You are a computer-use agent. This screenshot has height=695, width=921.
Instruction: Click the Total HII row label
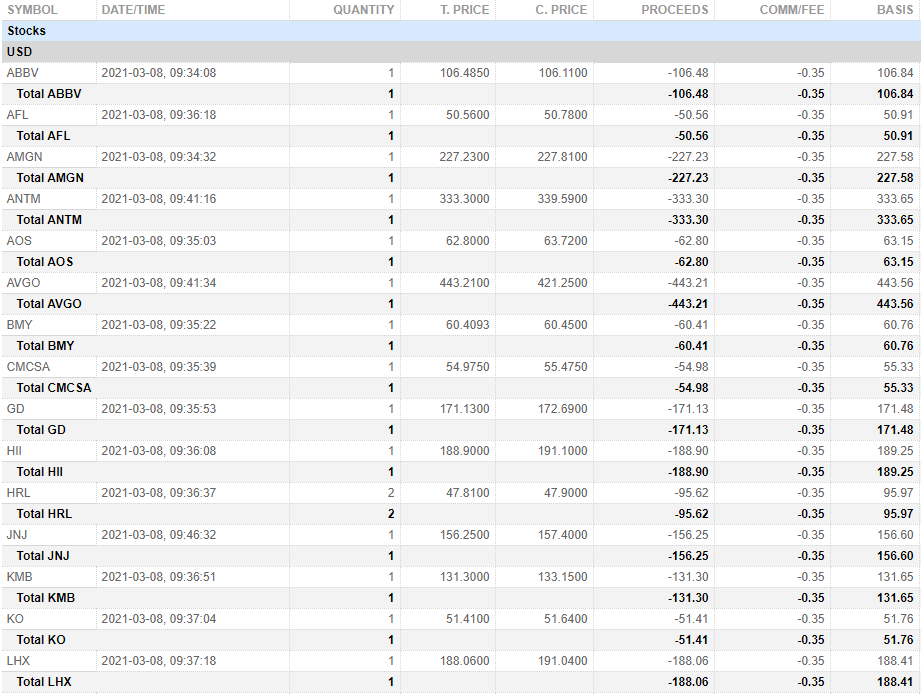tap(39, 472)
